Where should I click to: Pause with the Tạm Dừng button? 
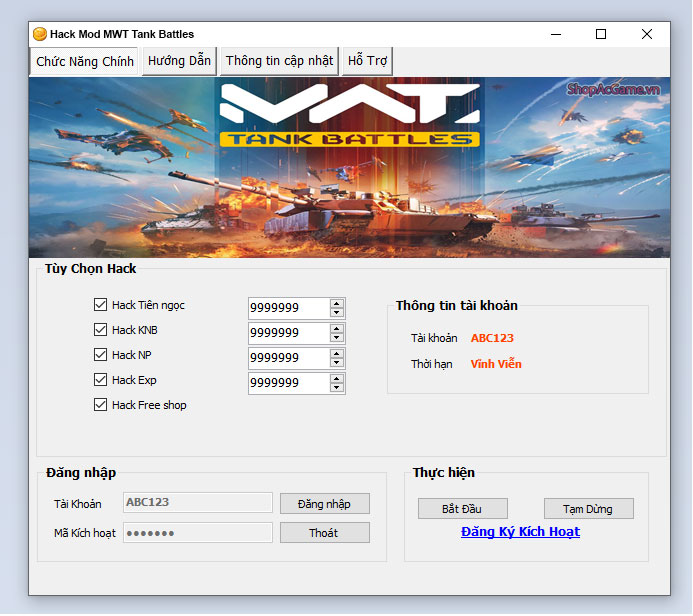589,509
